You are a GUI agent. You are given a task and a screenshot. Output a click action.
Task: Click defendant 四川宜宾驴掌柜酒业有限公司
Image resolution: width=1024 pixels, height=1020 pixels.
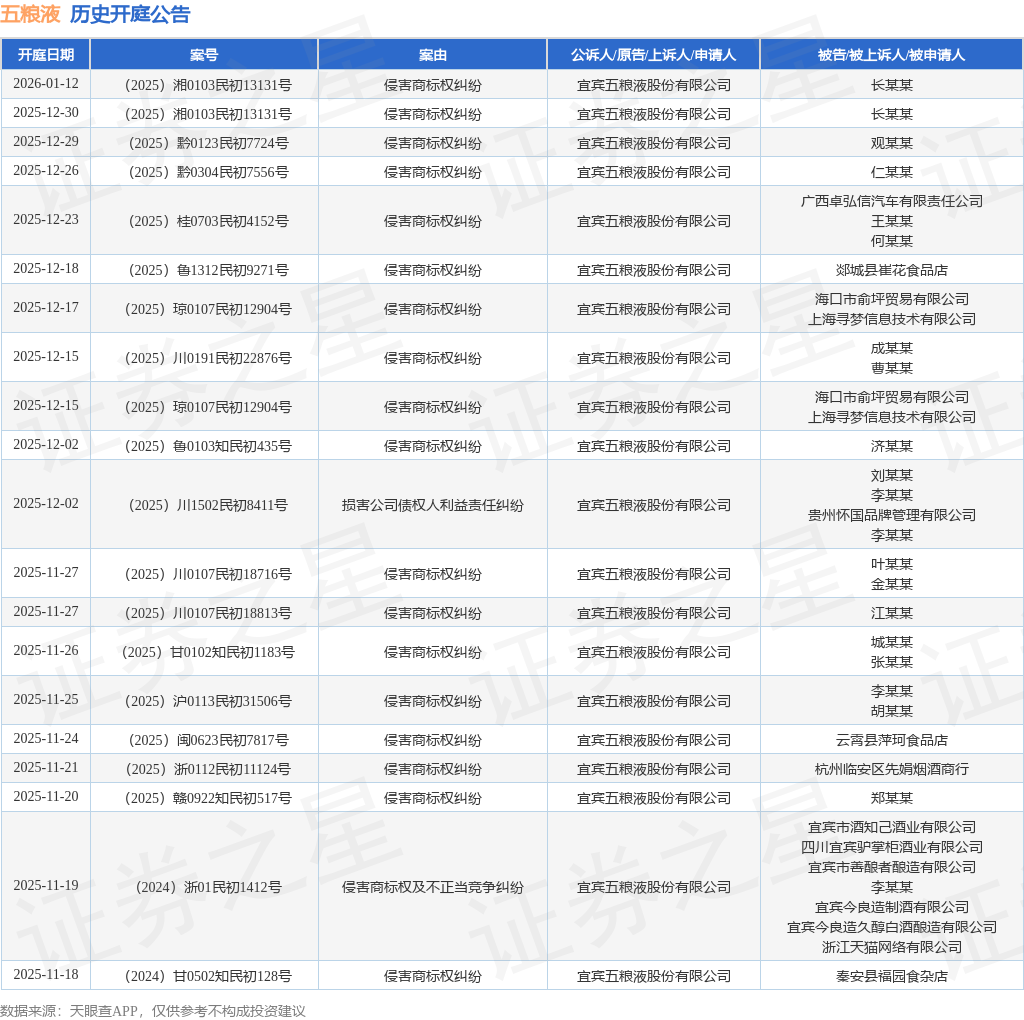pos(891,848)
